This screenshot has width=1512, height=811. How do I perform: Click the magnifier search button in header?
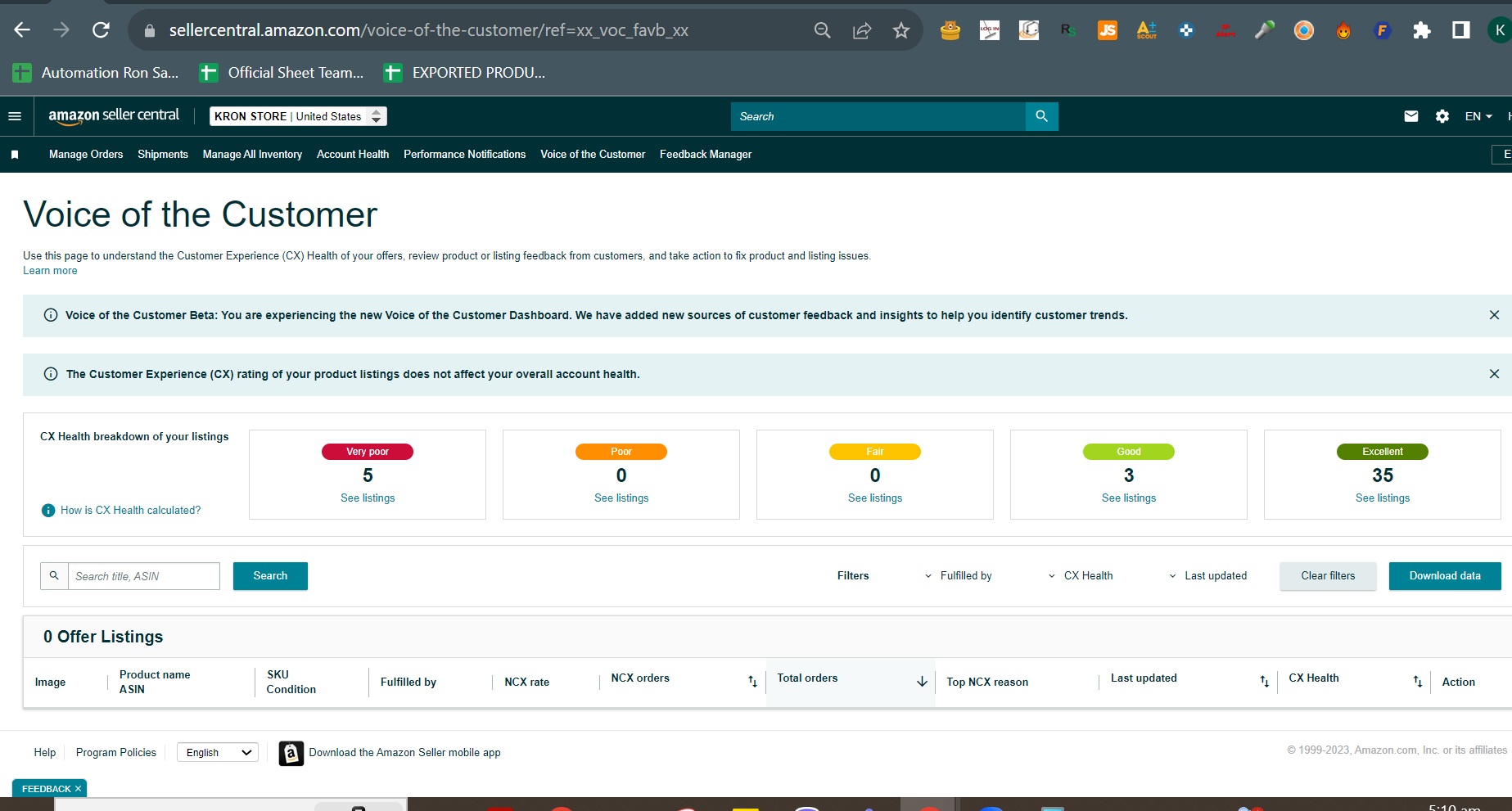[1041, 116]
